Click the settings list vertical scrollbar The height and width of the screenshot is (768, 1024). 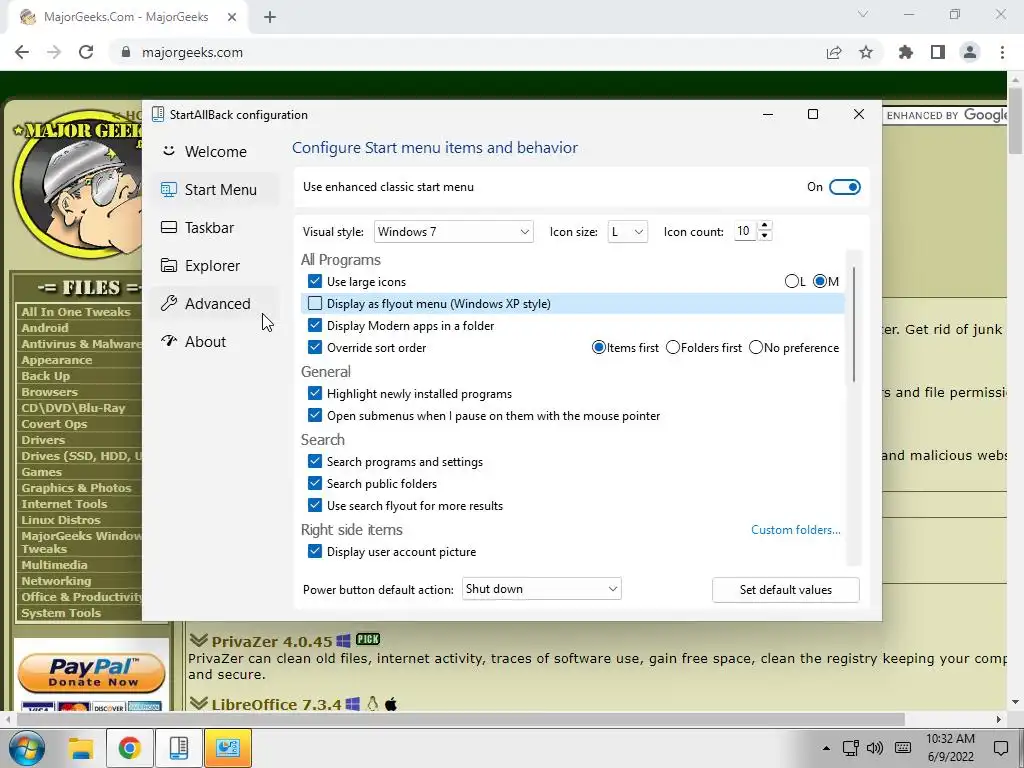tap(853, 324)
